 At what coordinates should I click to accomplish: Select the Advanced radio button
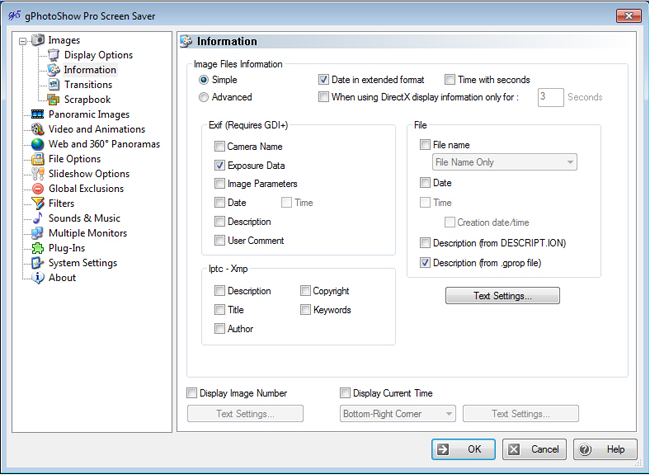pos(204,98)
